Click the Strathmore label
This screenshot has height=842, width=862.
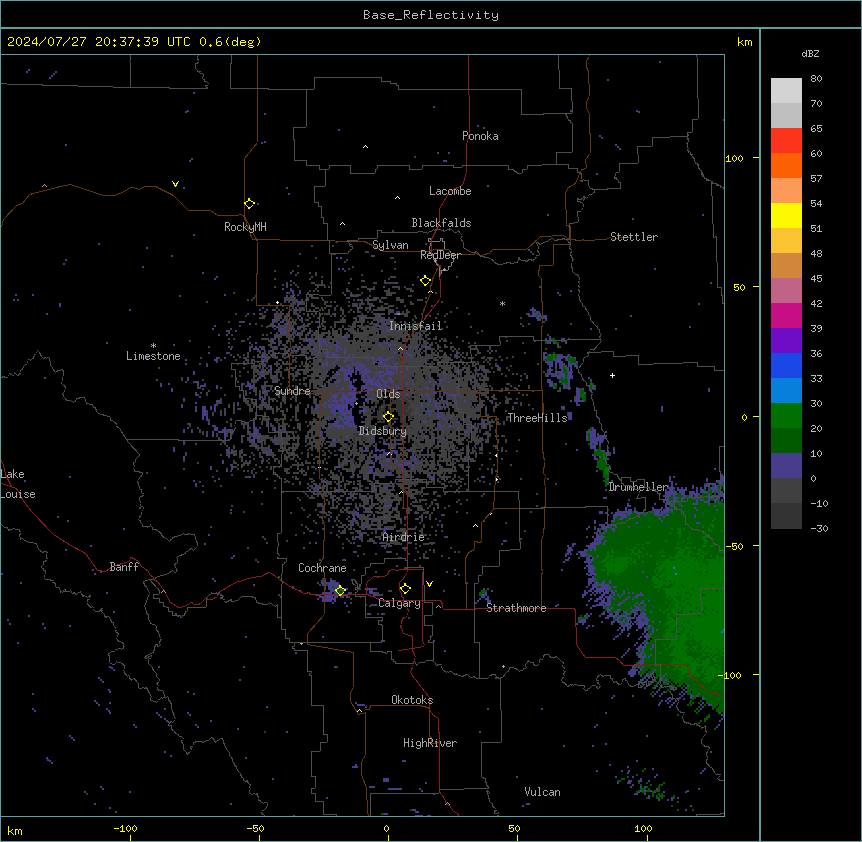(516, 608)
